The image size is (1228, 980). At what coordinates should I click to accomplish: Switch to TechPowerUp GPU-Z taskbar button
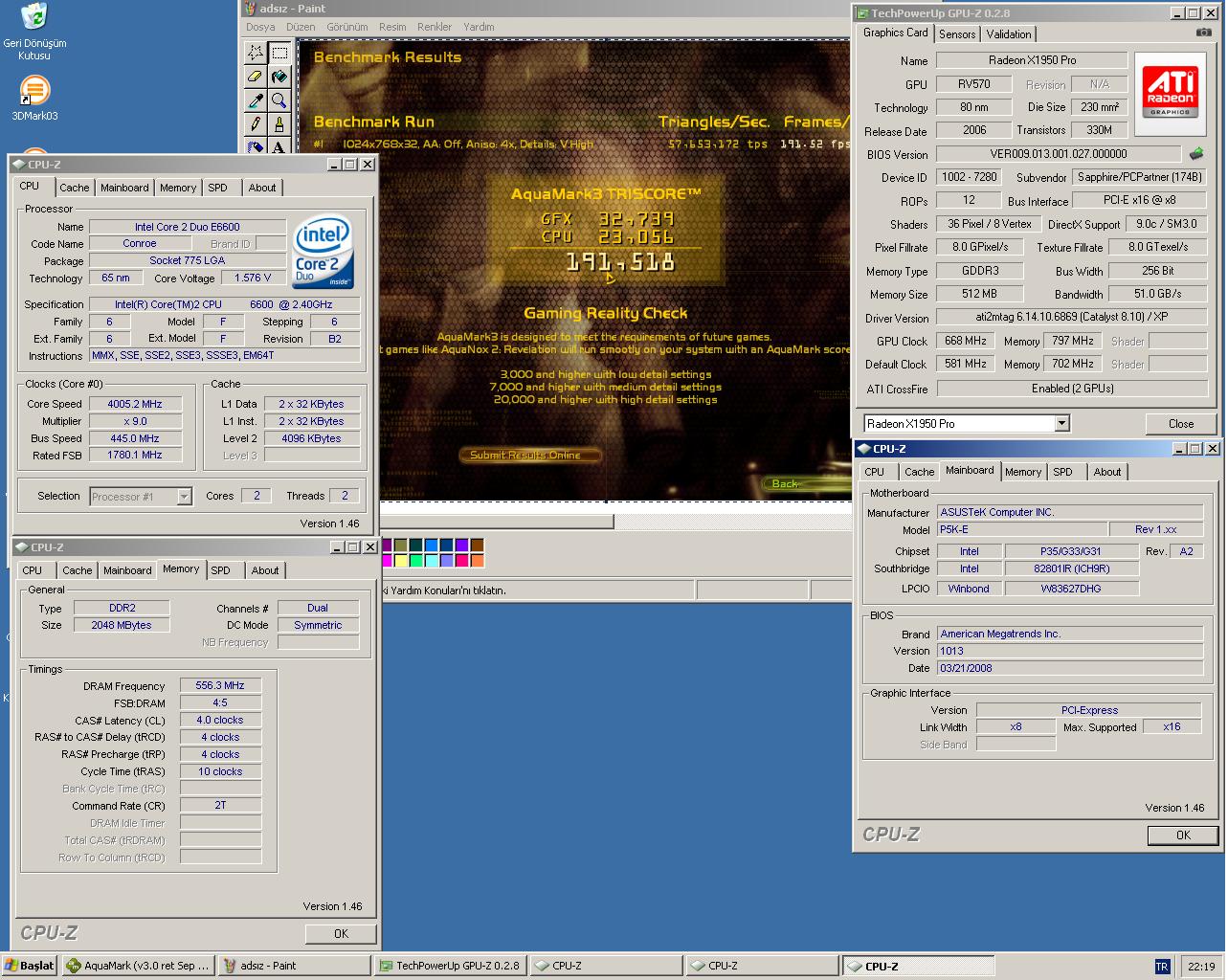[x=450, y=966]
